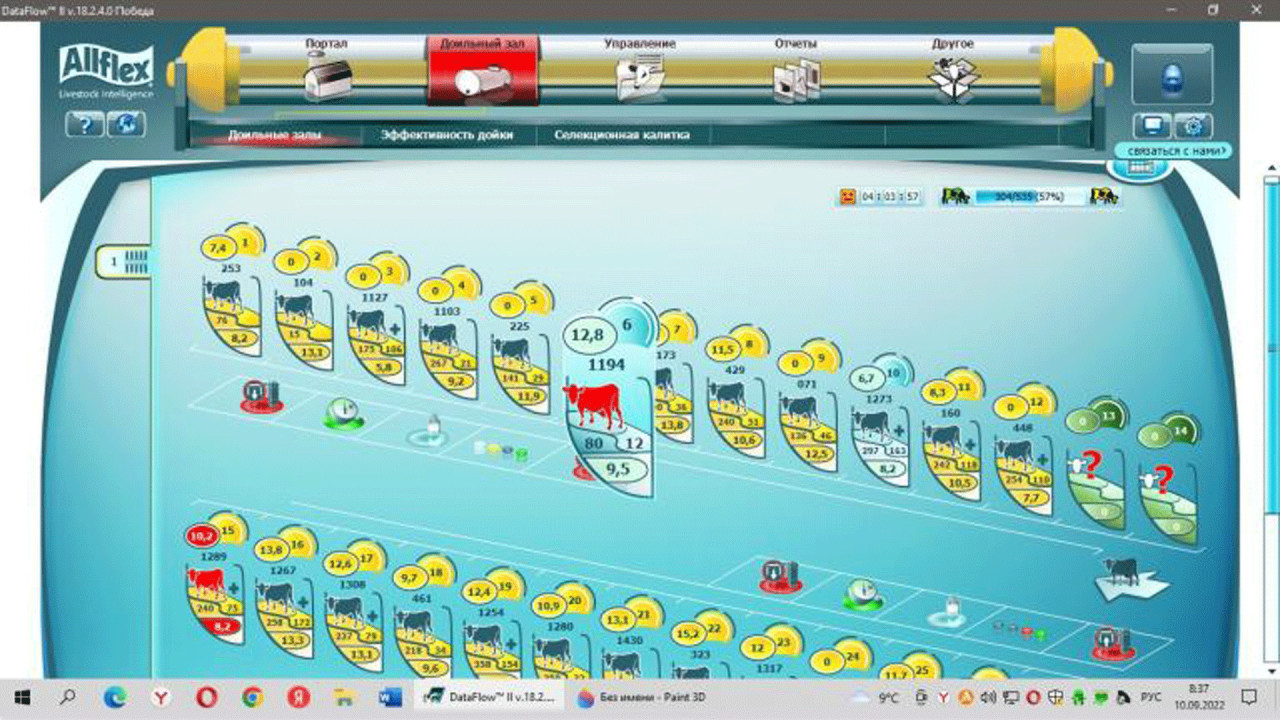Open settings gear icon in top-right panel

(1193, 126)
